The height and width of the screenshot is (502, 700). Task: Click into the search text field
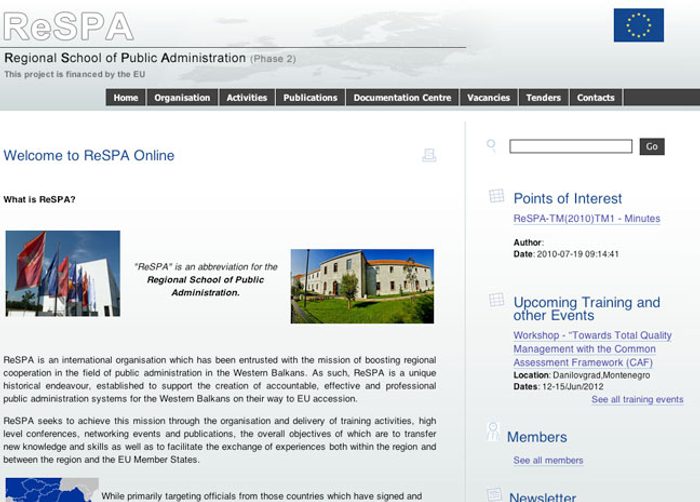click(x=570, y=147)
